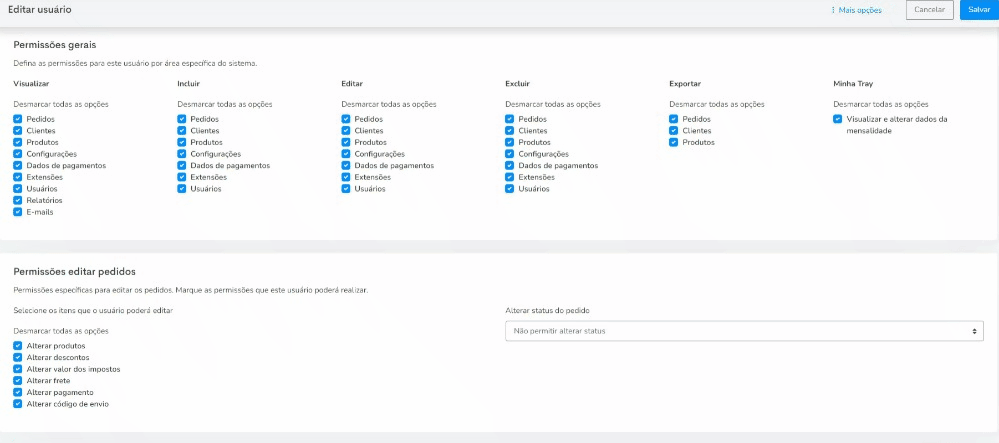Screen dimensions: 999x443
Task: Click Desmarcar todas as opções in Permissões editar pedidos
Action: coord(61,331)
